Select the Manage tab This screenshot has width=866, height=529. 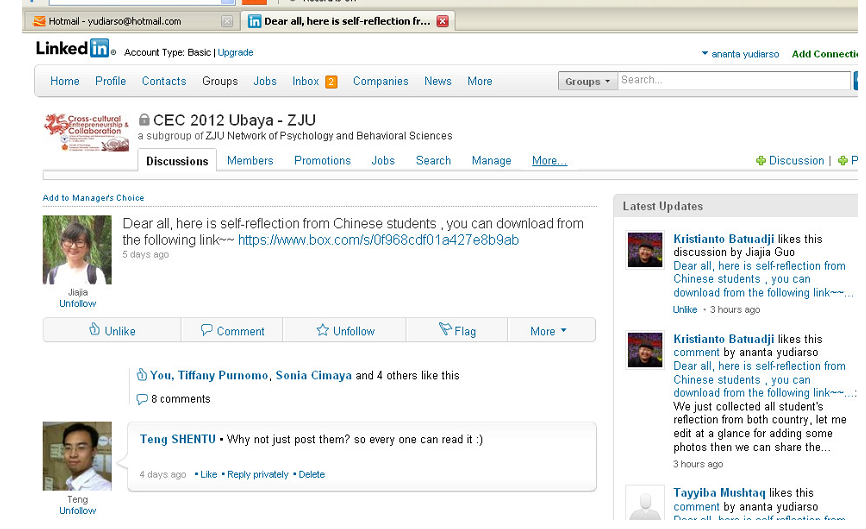(492, 161)
